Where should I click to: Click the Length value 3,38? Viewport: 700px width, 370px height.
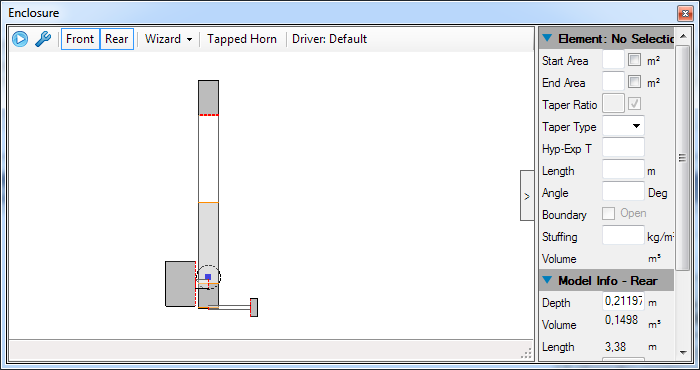tap(615, 346)
